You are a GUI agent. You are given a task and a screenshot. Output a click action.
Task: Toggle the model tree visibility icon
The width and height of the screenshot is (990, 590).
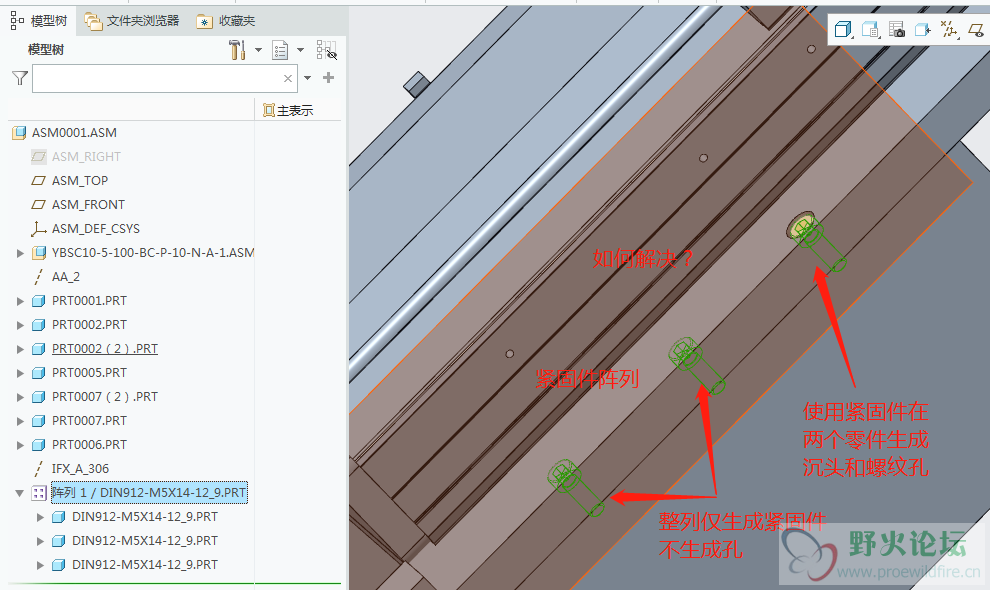(x=326, y=50)
